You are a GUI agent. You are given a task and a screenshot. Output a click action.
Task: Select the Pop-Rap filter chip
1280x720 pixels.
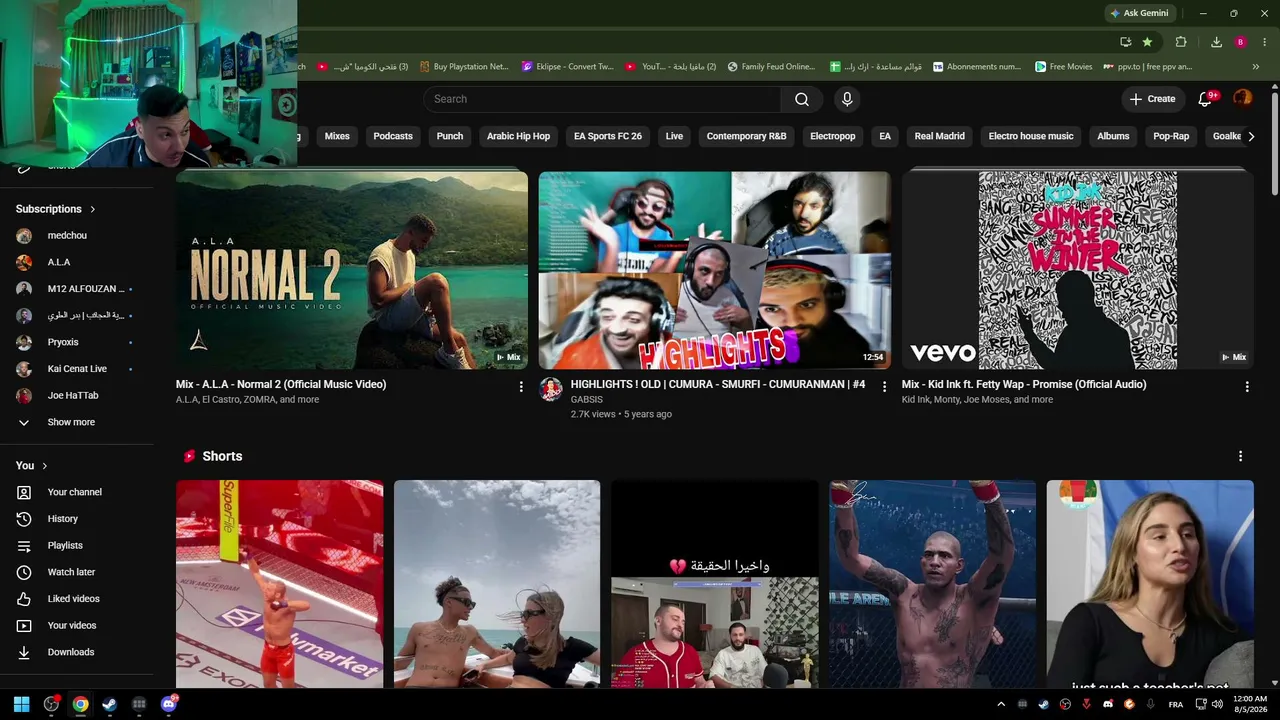tap(1171, 136)
